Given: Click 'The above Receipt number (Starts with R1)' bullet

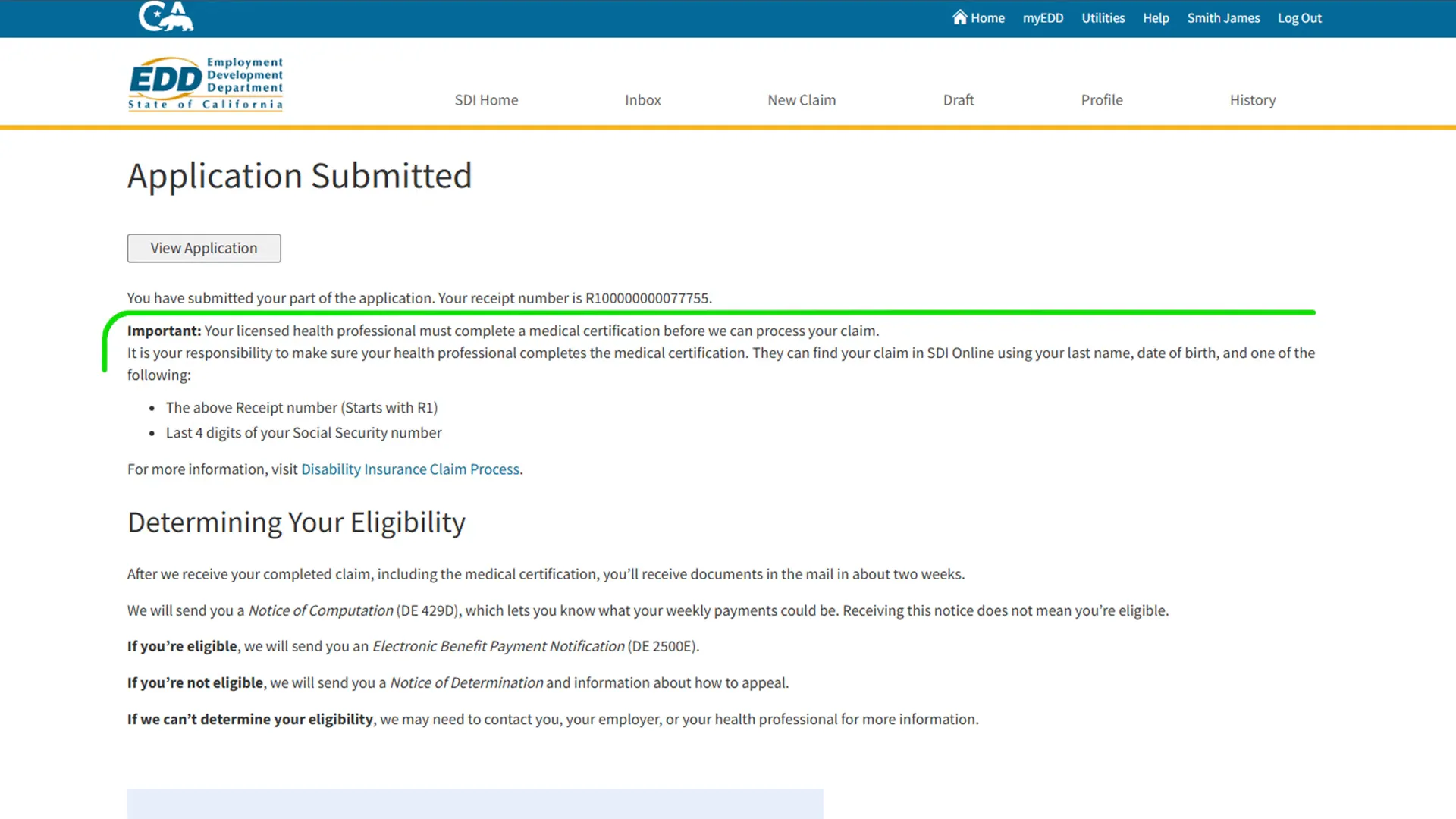Looking at the screenshot, I should [x=302, y=408].
